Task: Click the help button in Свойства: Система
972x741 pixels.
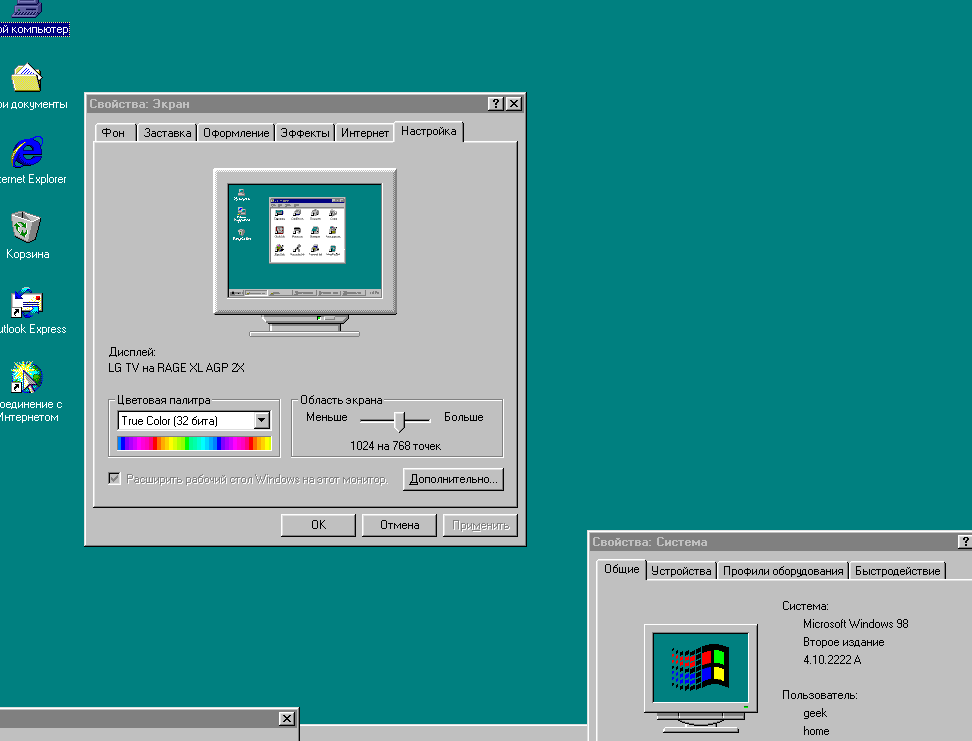Action: click(965, 541)
